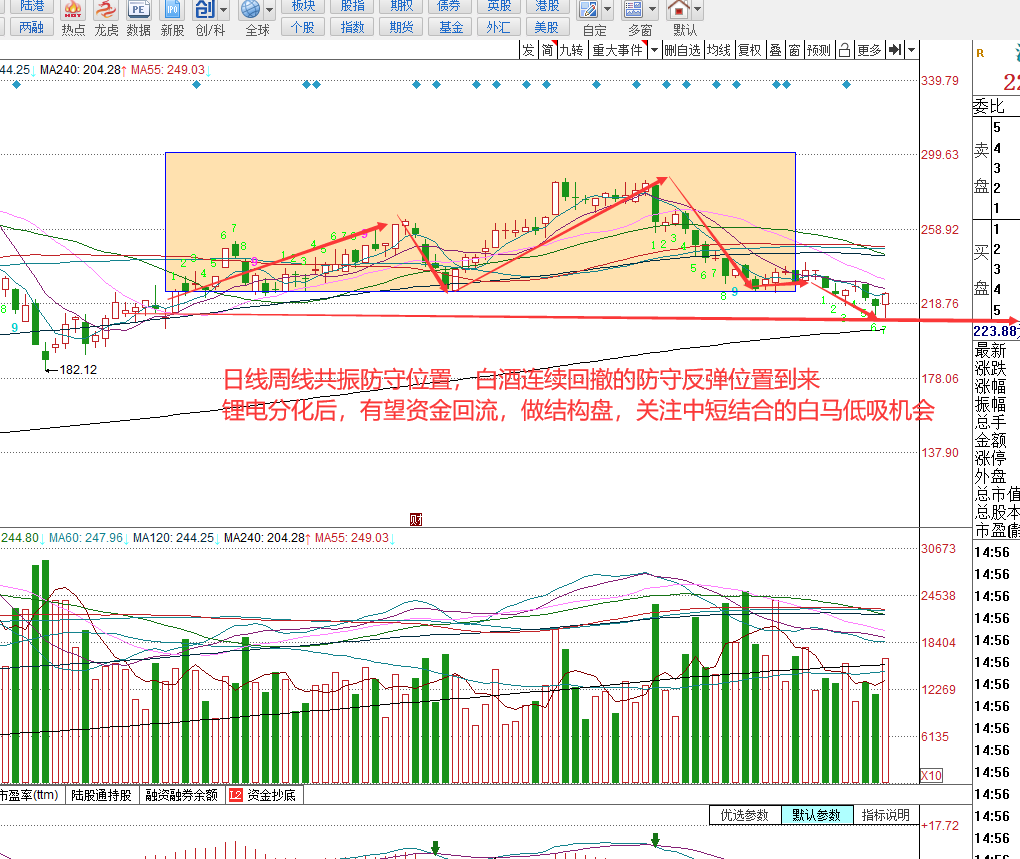Viewport: 1020px width, 859px height.
Task: Open the dropdown after the jump arrow
Action: [x=911, y=50]
